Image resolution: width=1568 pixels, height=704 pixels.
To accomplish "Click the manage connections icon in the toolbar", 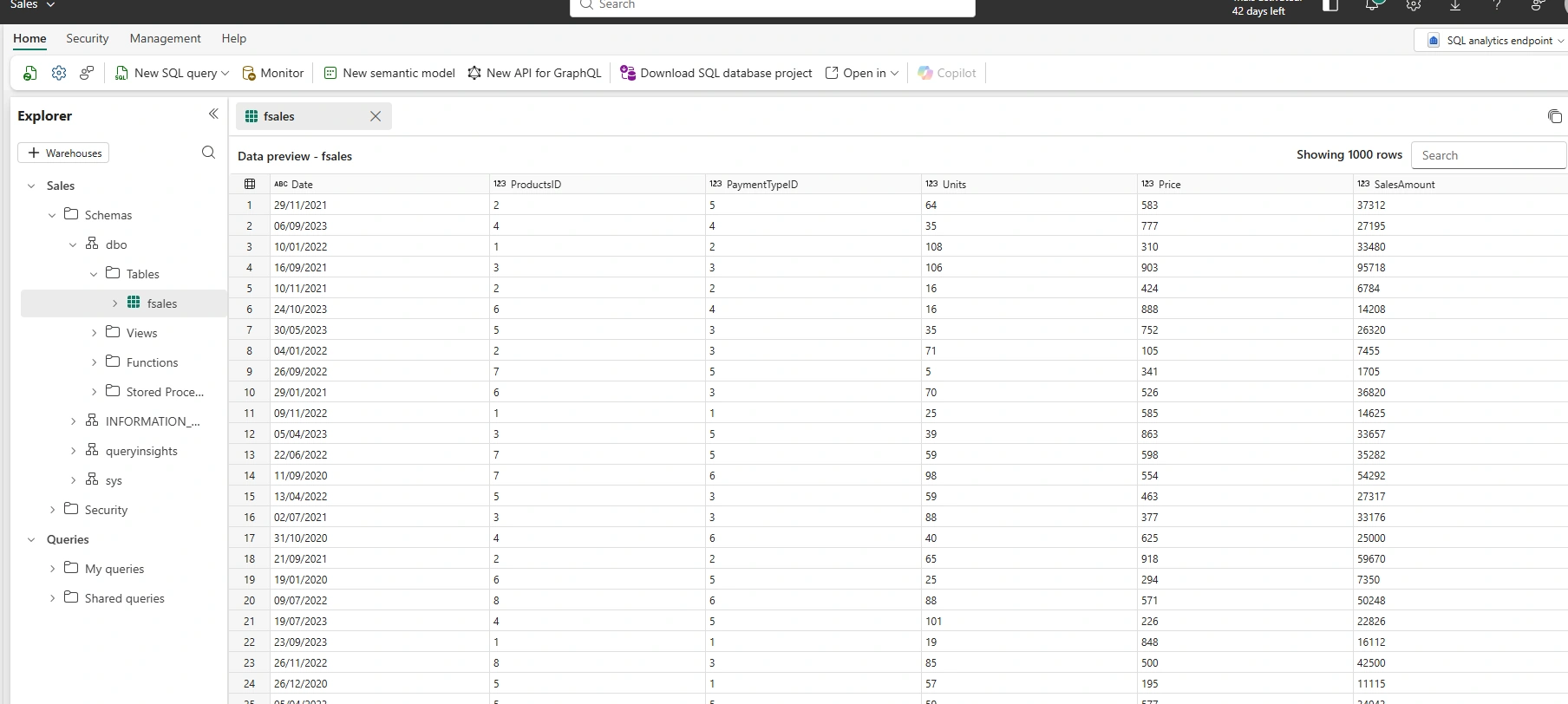I will tap(87, 74).
